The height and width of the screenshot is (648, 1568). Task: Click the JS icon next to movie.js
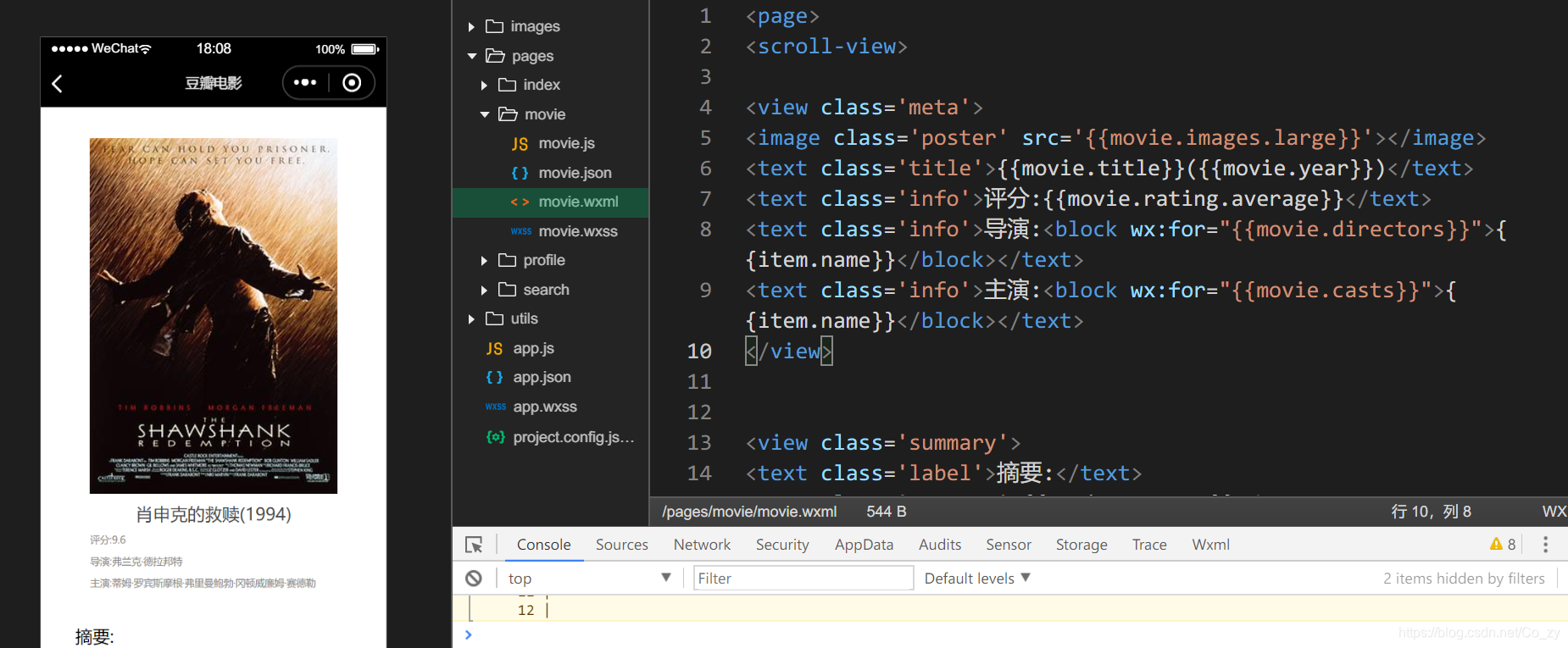(520, 144)
